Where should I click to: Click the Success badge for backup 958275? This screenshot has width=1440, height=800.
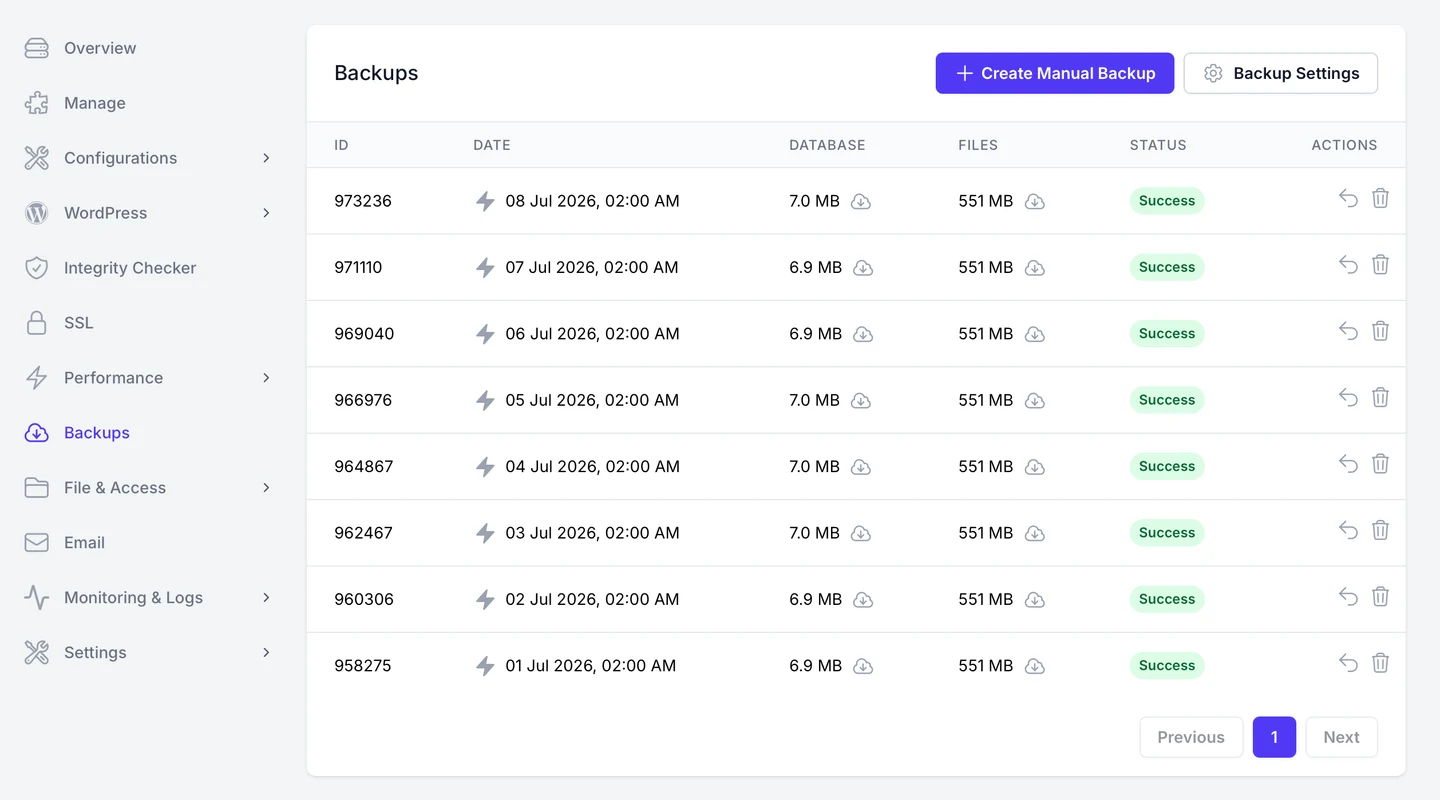click(1167, 666)
